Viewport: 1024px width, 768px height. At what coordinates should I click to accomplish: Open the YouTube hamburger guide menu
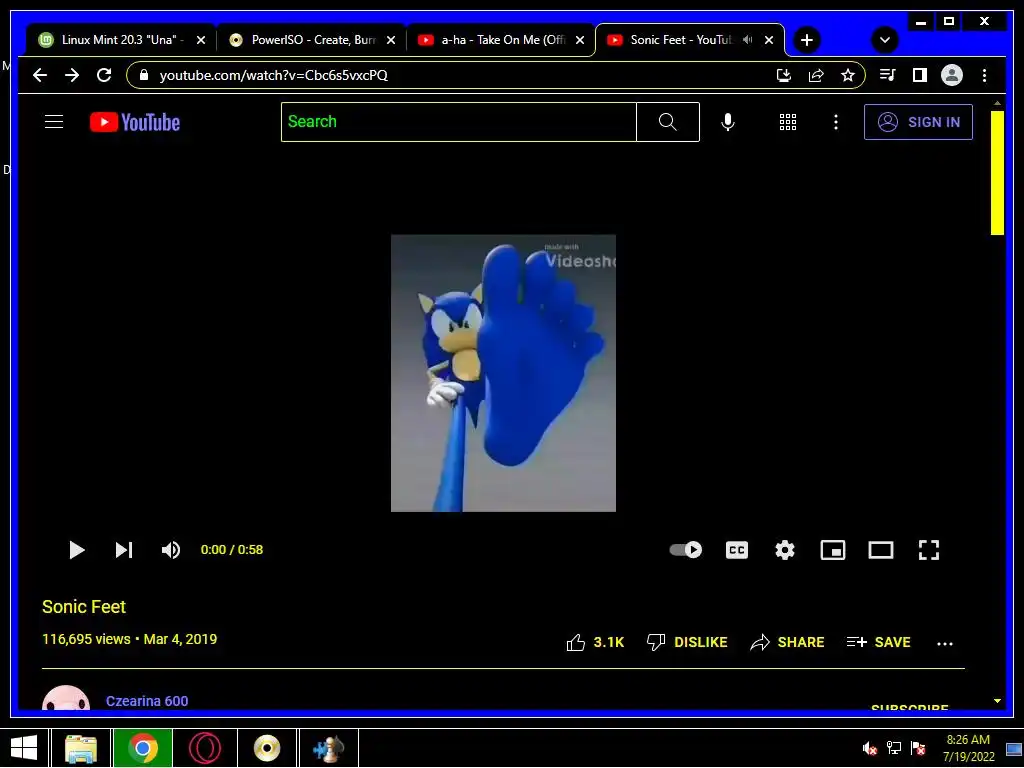pos(54,122)
